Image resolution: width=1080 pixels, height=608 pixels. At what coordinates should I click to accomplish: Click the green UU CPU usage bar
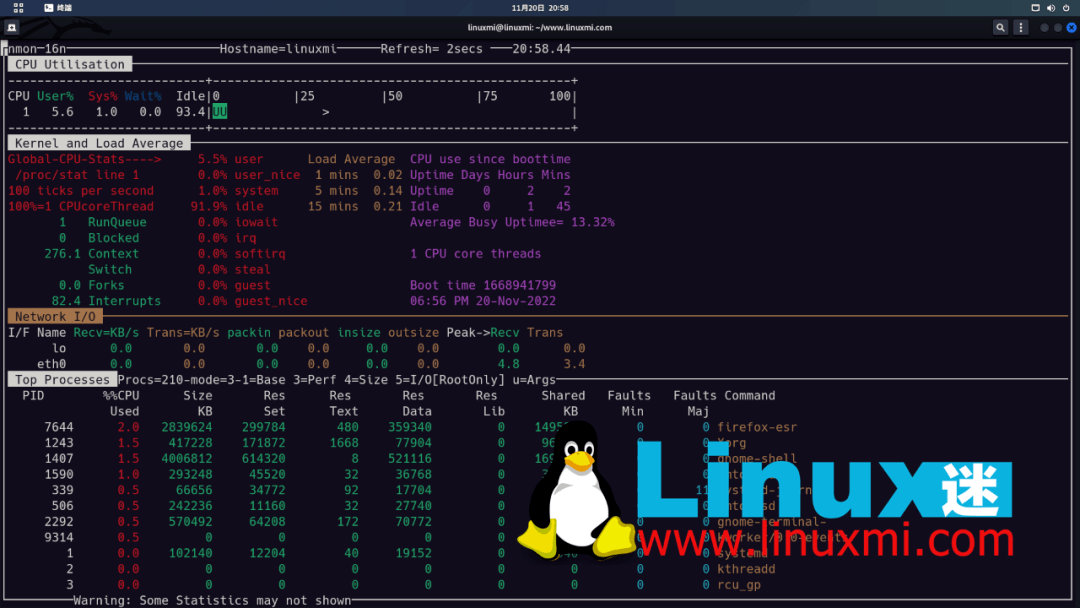tap(220, 112)
